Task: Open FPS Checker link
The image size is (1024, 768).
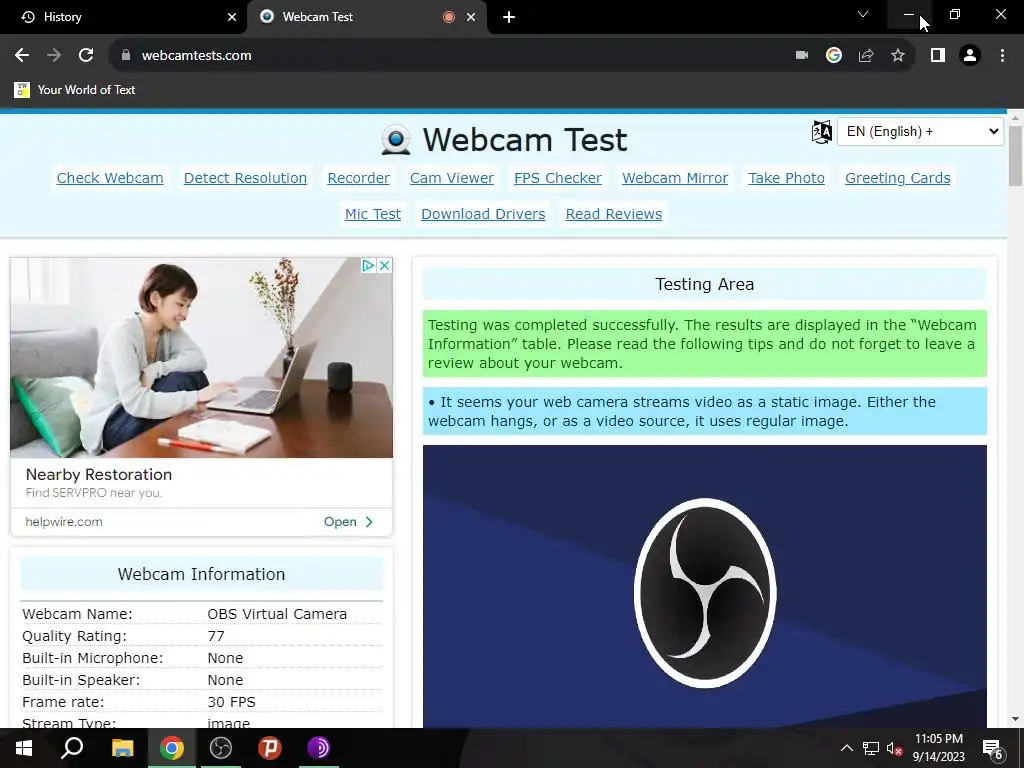Action: 558,178
